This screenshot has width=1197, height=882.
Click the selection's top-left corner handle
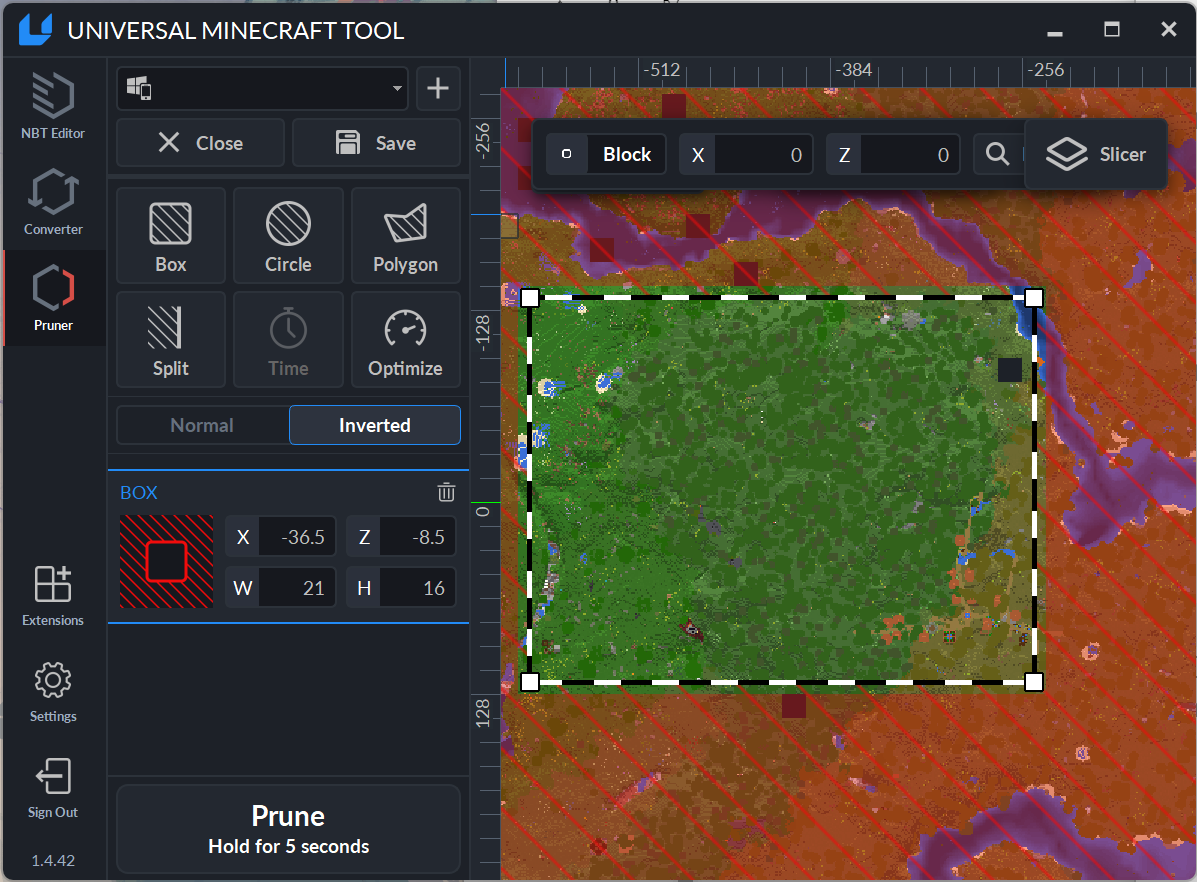pos(530,298)
